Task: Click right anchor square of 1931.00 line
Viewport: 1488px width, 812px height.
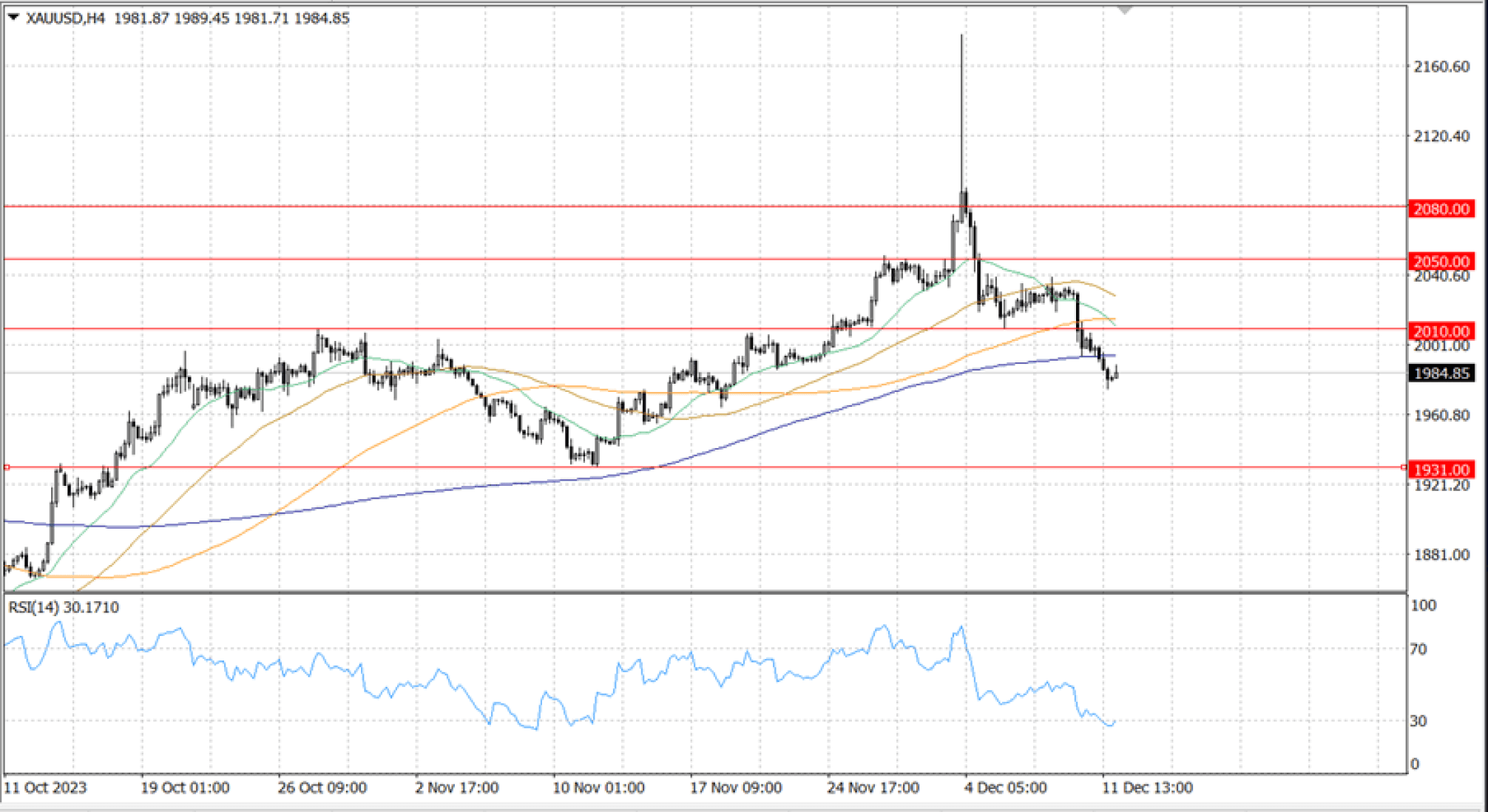Action: point(1404,467)
